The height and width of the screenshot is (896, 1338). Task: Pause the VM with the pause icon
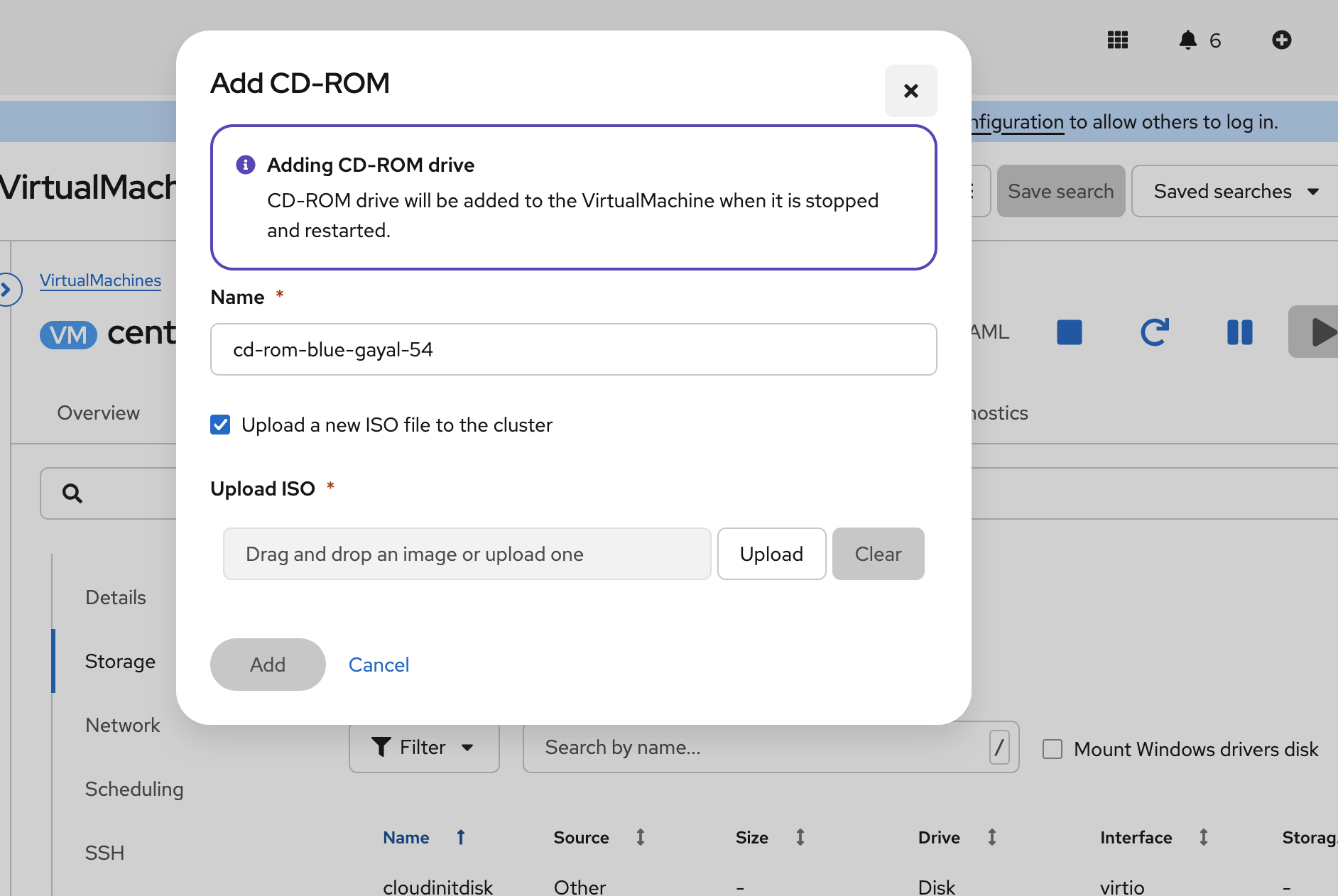[1239, 332]
